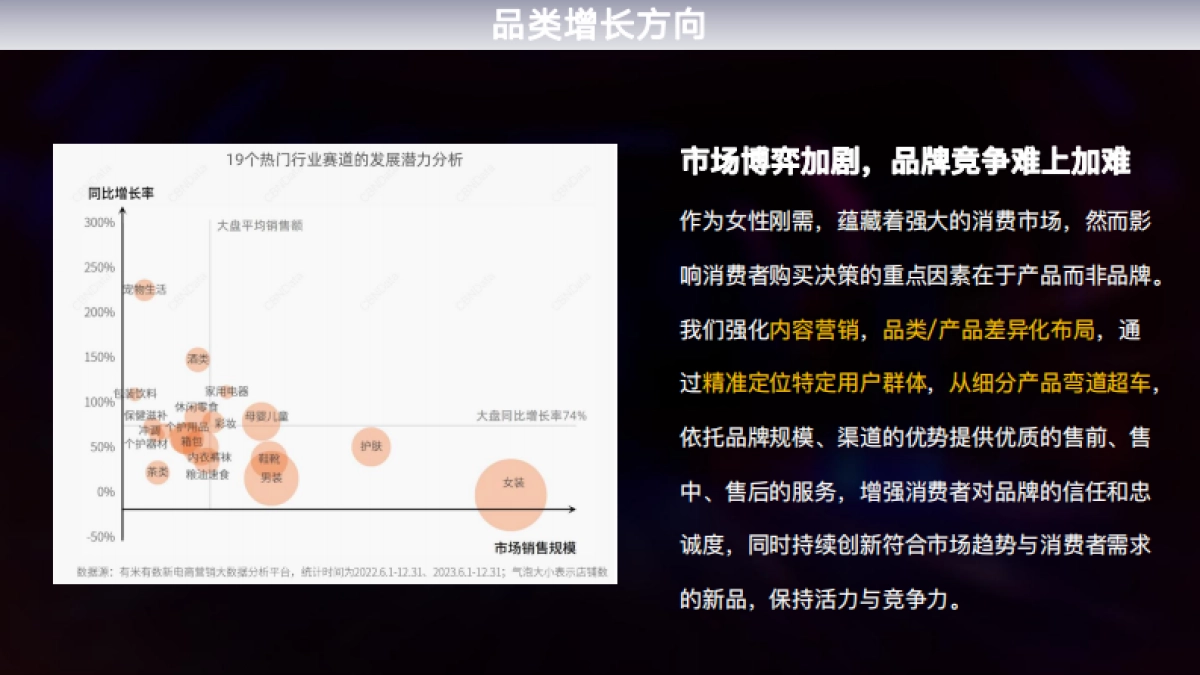This screenshot has height=675, width=1200.
Task: Select the 宠物生活 bubble near the top
Action: point(146,290)
